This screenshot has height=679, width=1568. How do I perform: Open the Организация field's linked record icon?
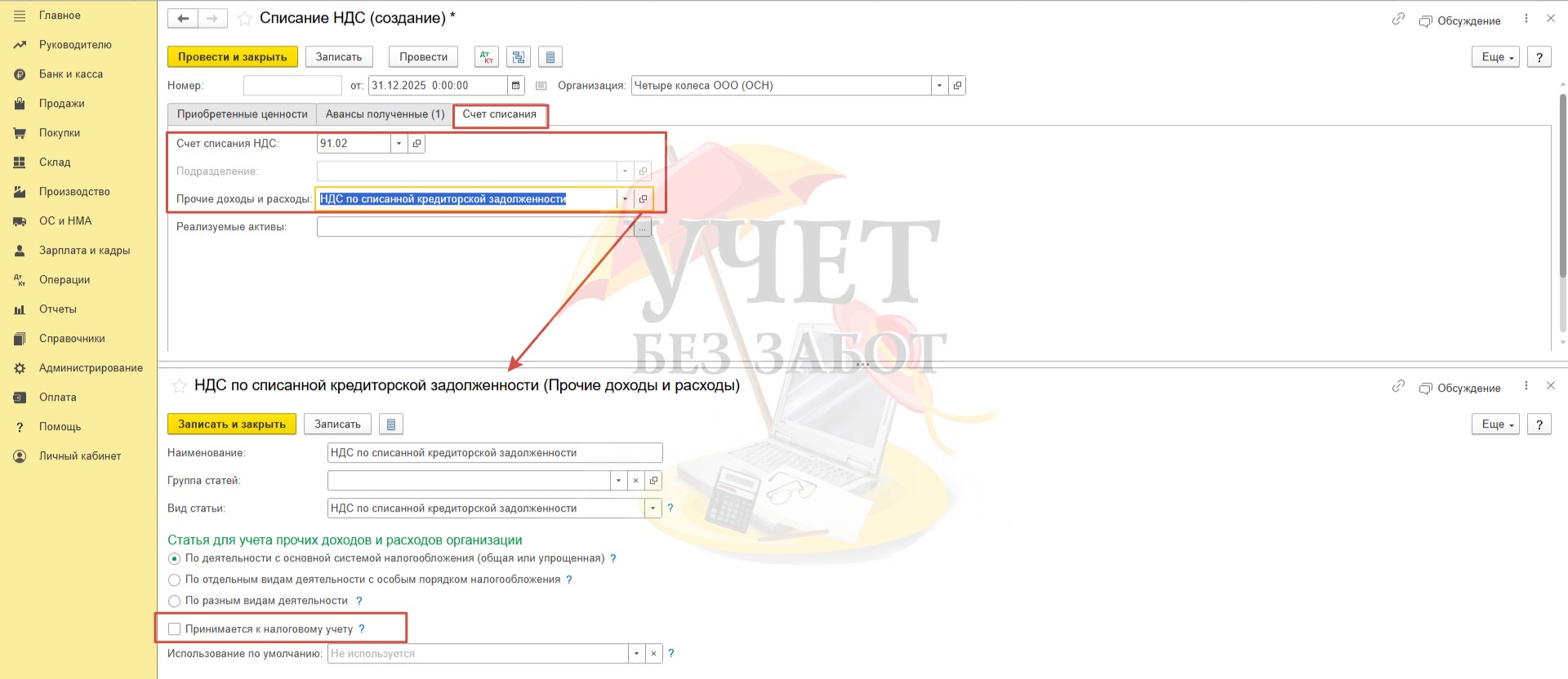pos(957,86)
